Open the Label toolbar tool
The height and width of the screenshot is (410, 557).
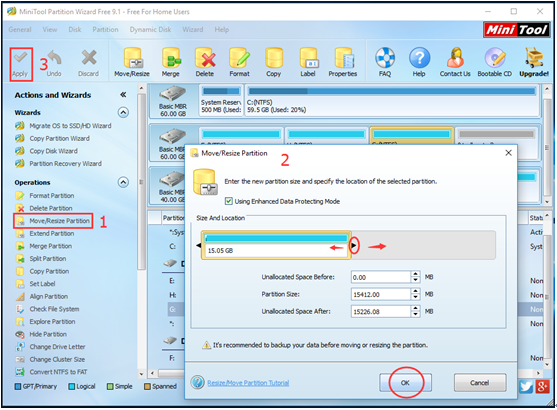308,63
